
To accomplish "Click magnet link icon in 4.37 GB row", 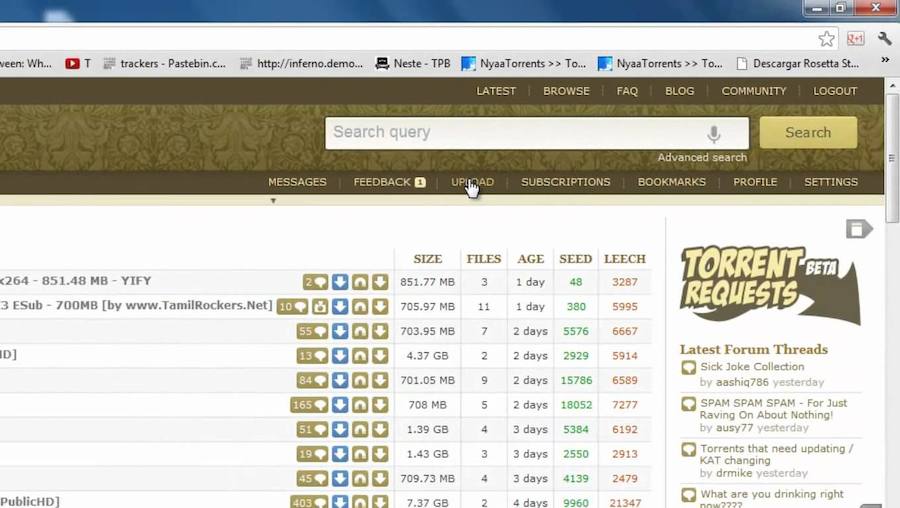I will point(360,356).
